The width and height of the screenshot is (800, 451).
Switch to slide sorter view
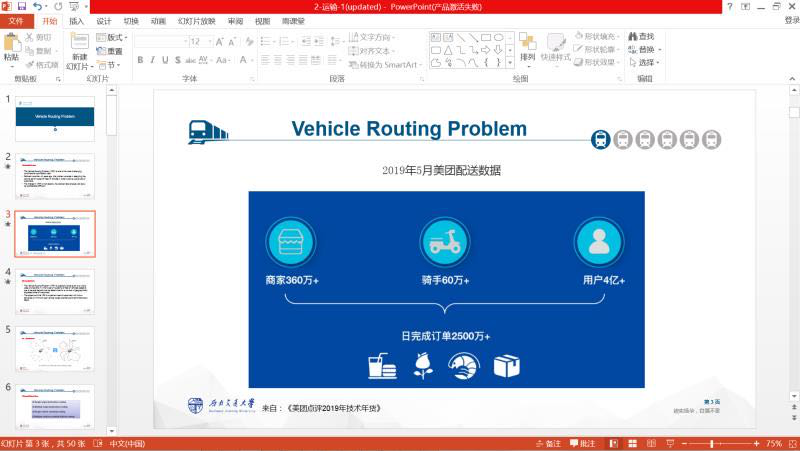[633, 443]
